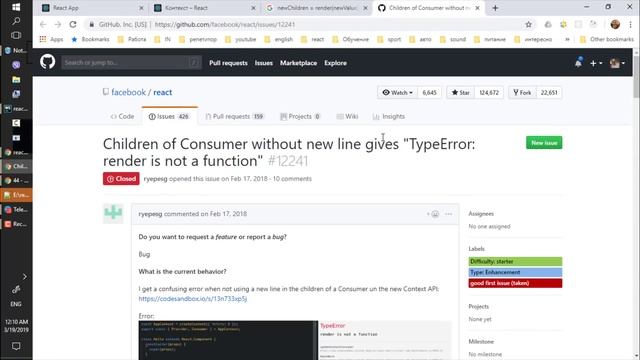Expand the bookmarks overflow chevron
This screenshot has height=360, width=640.
point(567,39)
